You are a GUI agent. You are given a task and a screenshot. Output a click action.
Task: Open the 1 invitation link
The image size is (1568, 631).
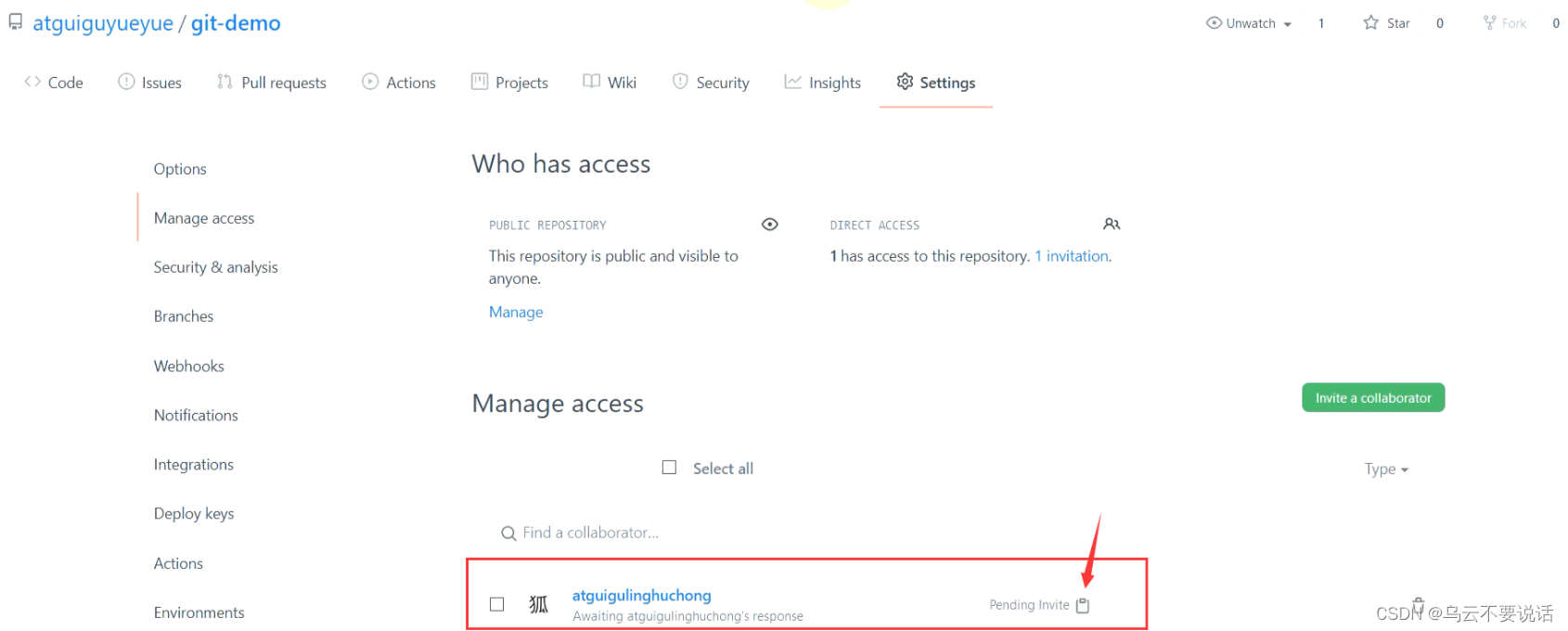pyautogui.click(x=1072, y=256)
